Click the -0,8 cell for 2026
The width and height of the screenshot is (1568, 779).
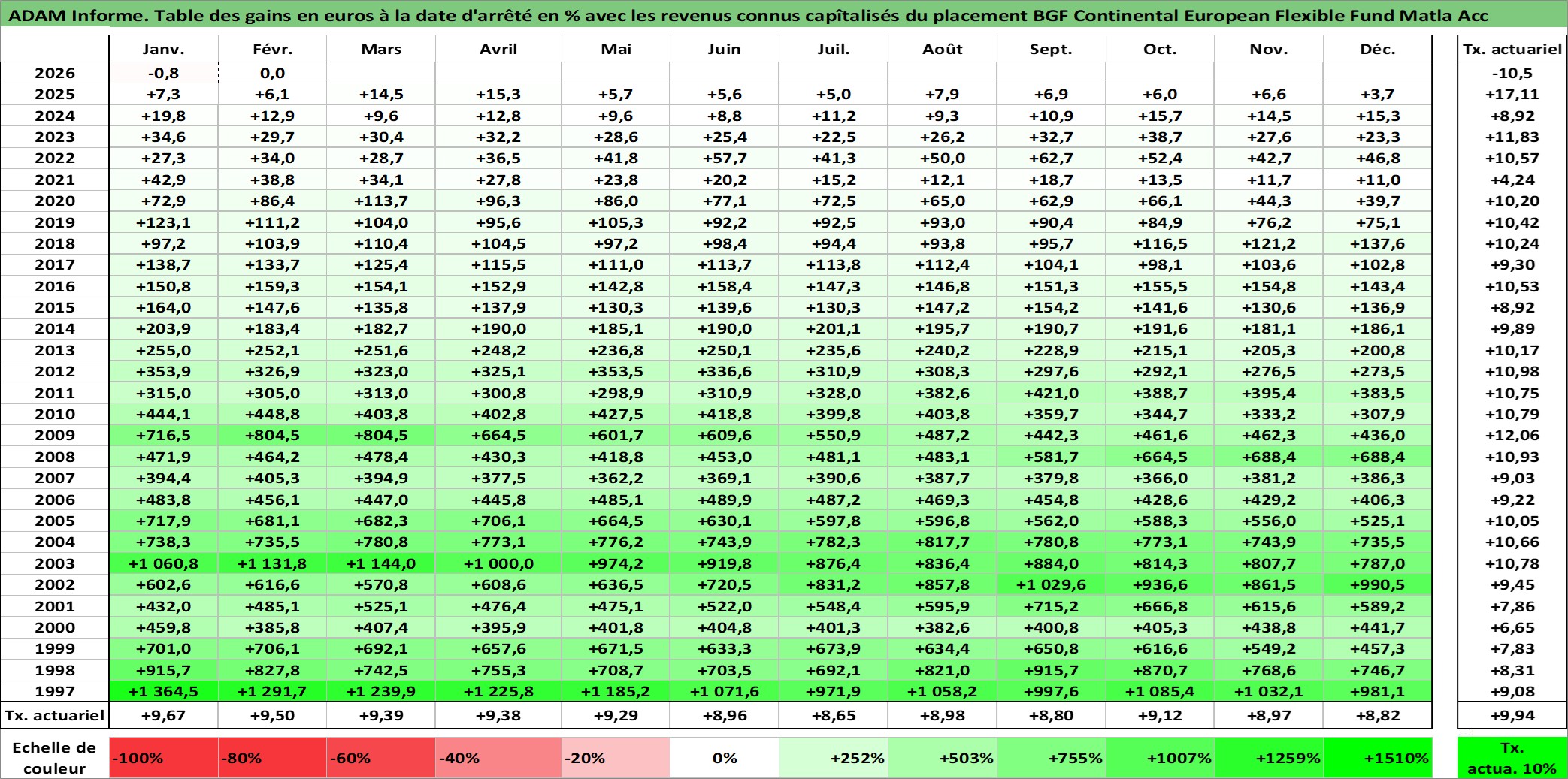tap(163, 74)
